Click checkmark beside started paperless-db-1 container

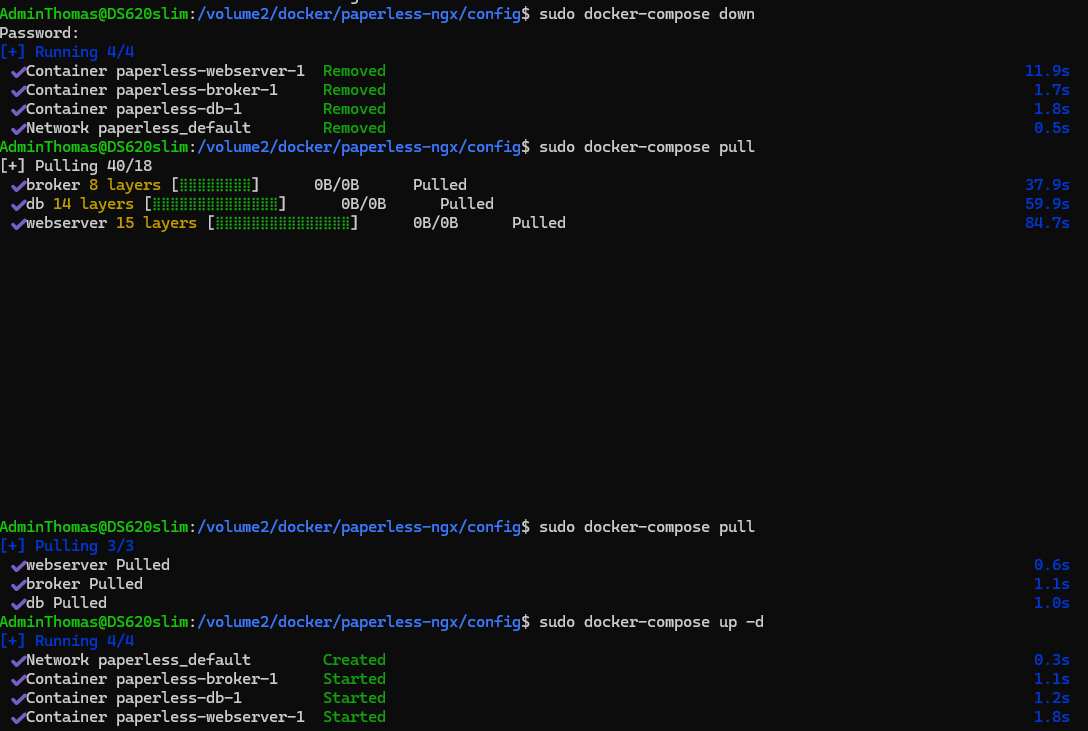(18, 698)
